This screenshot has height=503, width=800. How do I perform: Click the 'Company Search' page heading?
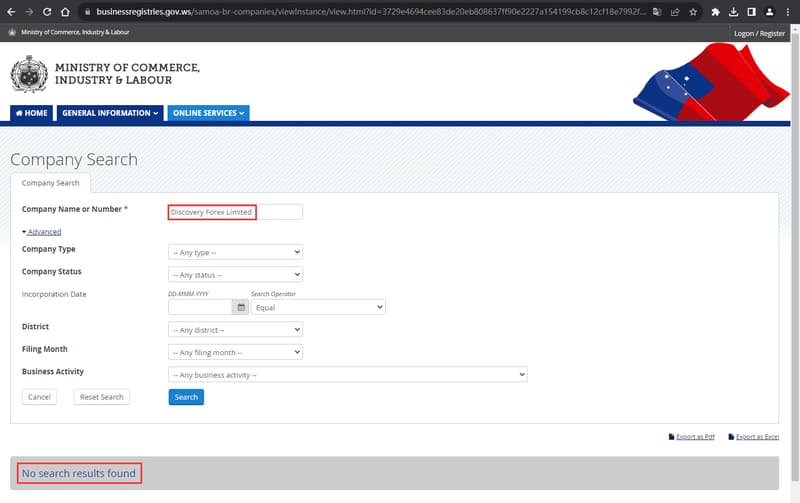click(x=74, y=160)
